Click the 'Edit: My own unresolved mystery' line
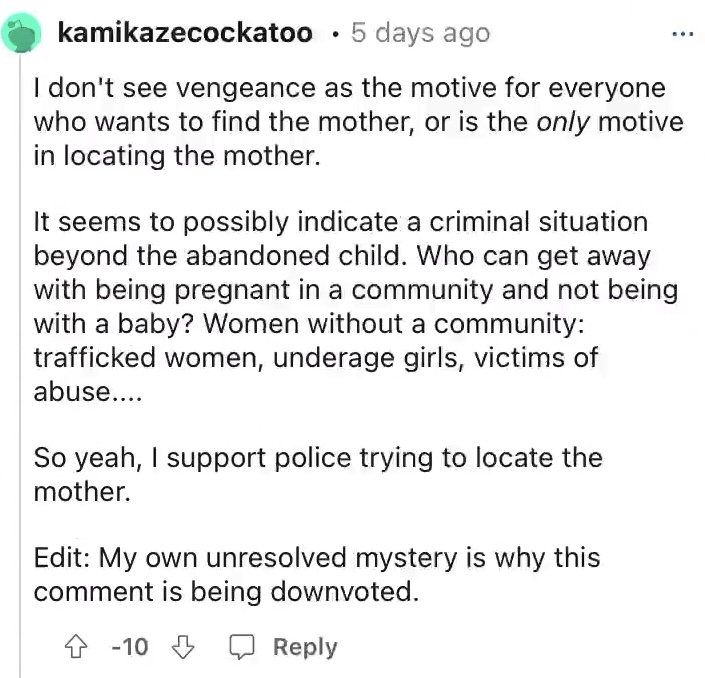This screenshot has height=678, width=705. click(317, 558)
